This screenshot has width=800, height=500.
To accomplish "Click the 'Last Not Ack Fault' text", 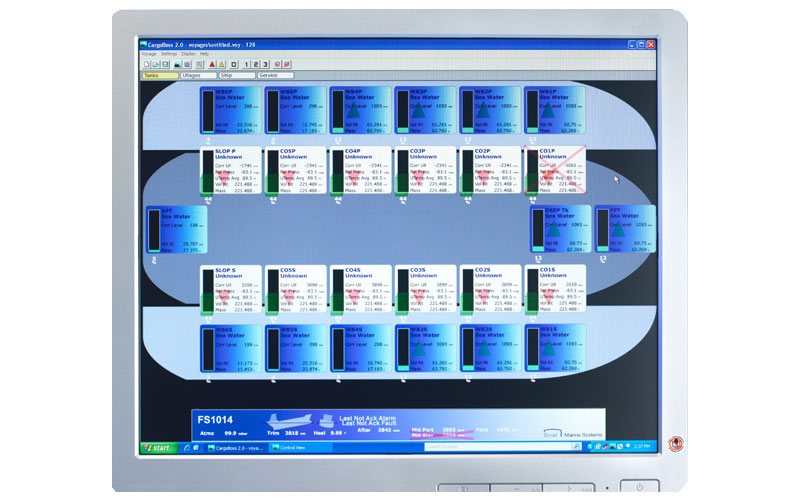I will click(x=368, y=423).
